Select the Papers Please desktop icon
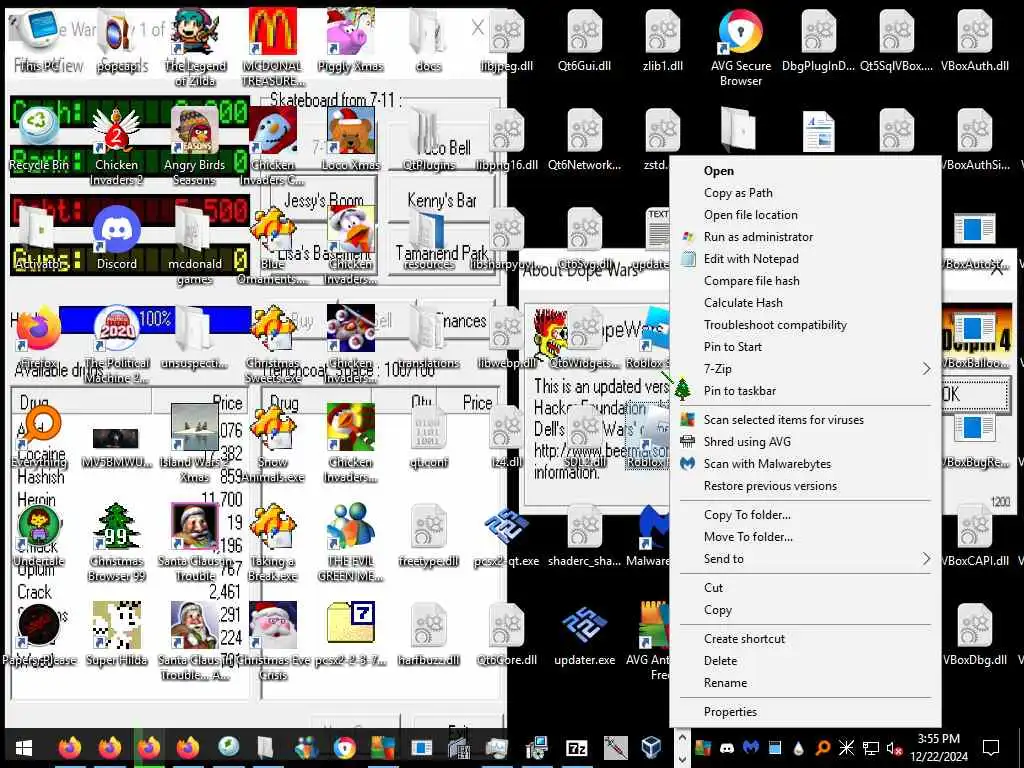1024x768 pixels. (39, 635)
